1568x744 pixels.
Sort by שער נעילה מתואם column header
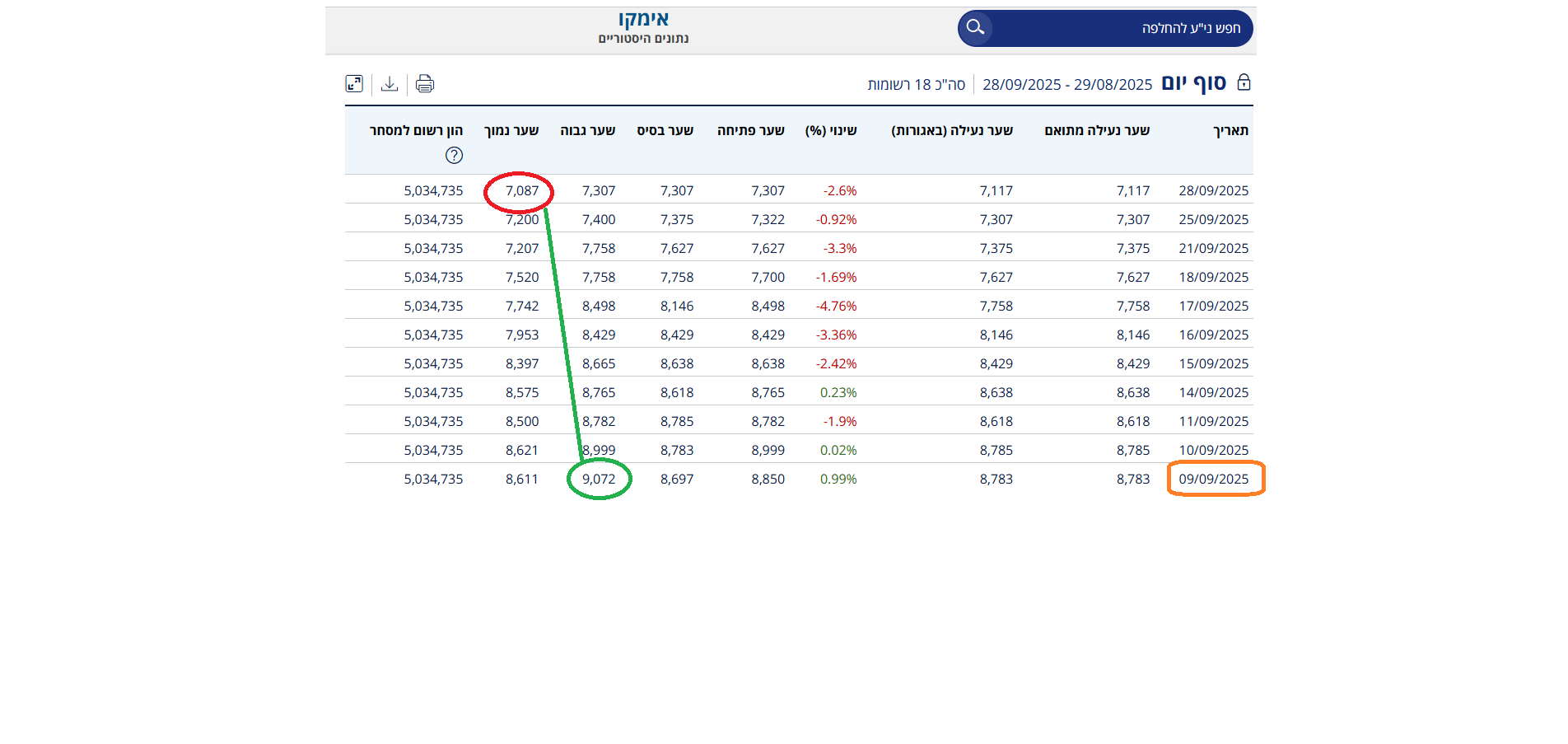click(x=1096, y=130)
